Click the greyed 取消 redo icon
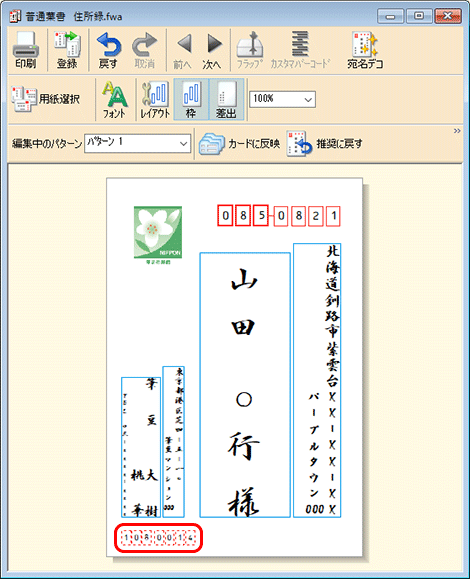The width and height of the screenshot is (470, 579). 144,50
